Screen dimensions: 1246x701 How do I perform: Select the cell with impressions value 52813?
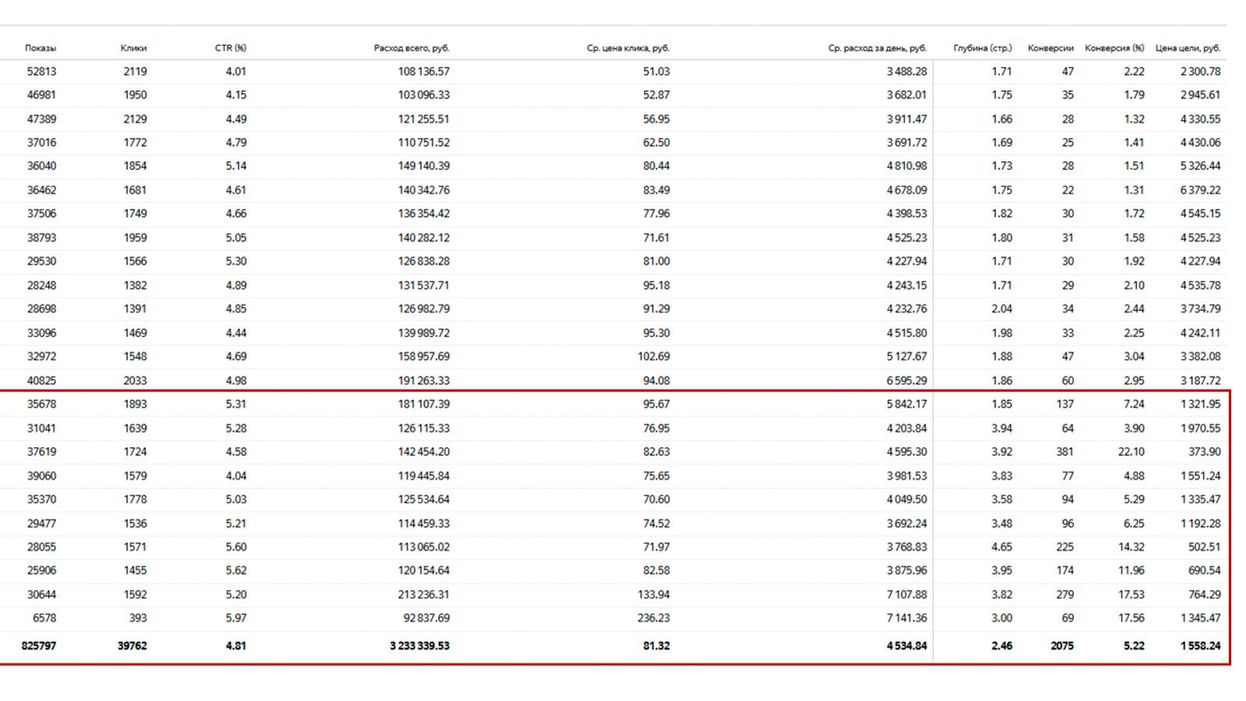42,72
